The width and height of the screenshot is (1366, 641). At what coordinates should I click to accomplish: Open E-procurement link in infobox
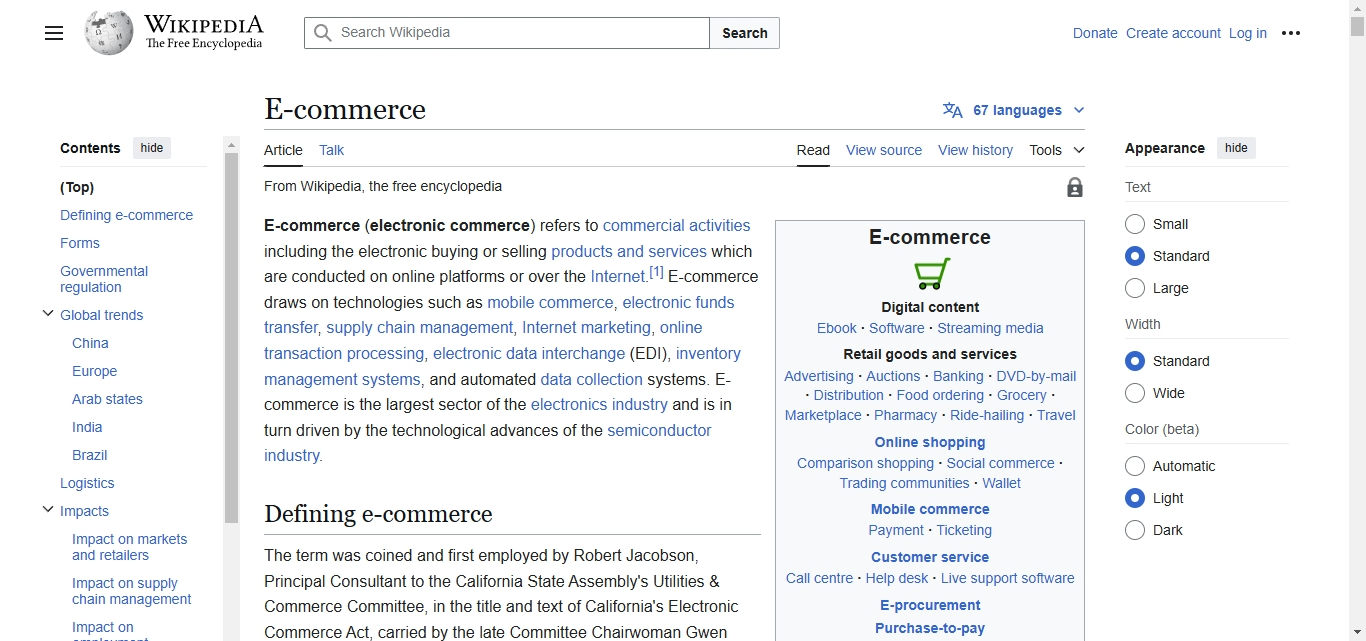(930, 605)
